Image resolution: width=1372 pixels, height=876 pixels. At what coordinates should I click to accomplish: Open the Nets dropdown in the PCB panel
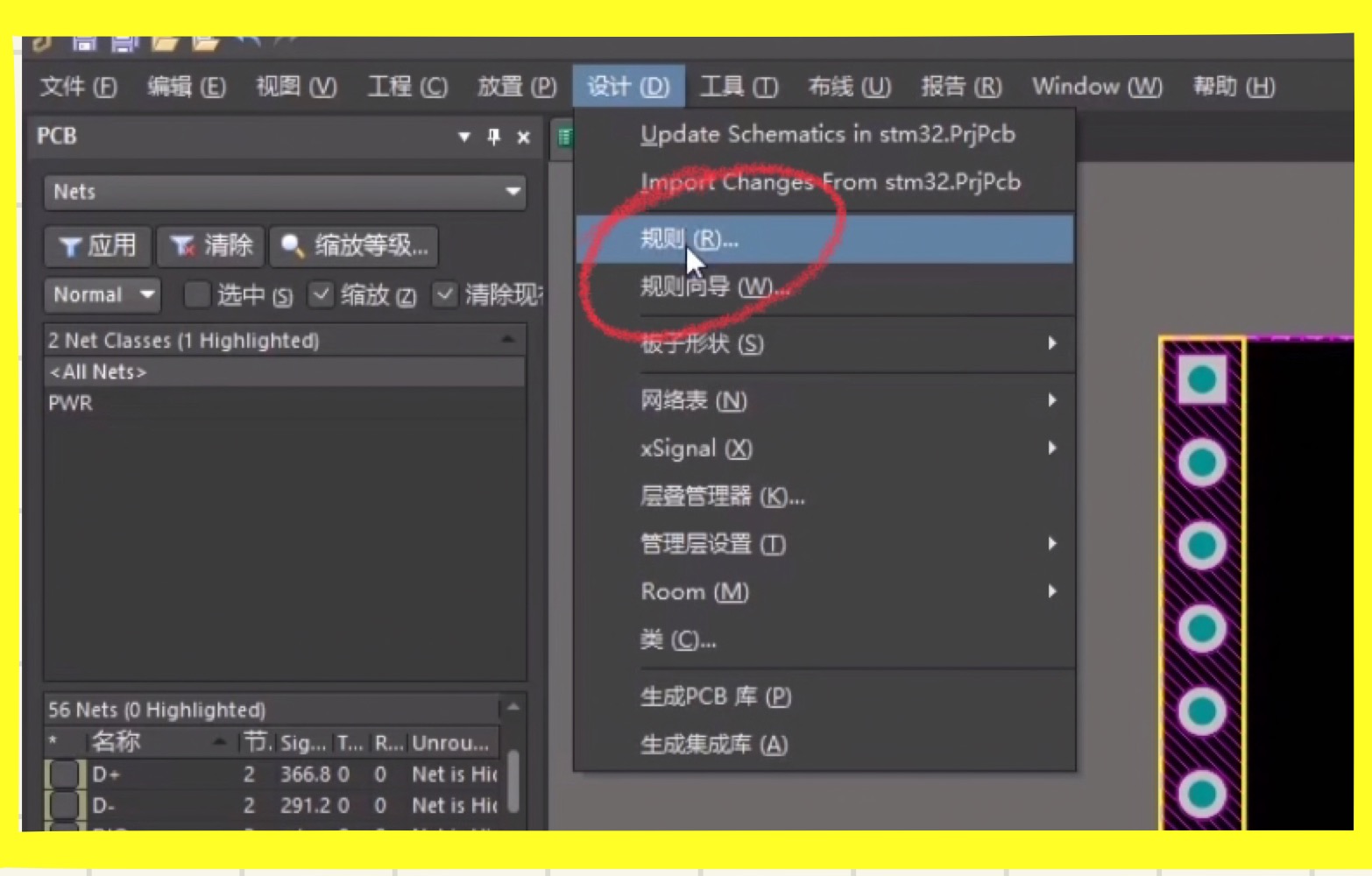[513, 192]
